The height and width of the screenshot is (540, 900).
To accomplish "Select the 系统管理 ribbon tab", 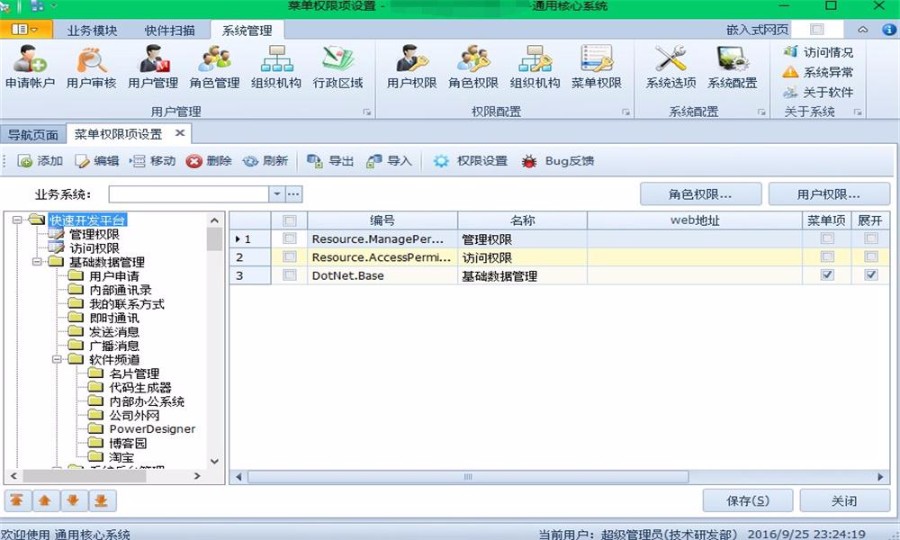I will [x=247, y=30].
